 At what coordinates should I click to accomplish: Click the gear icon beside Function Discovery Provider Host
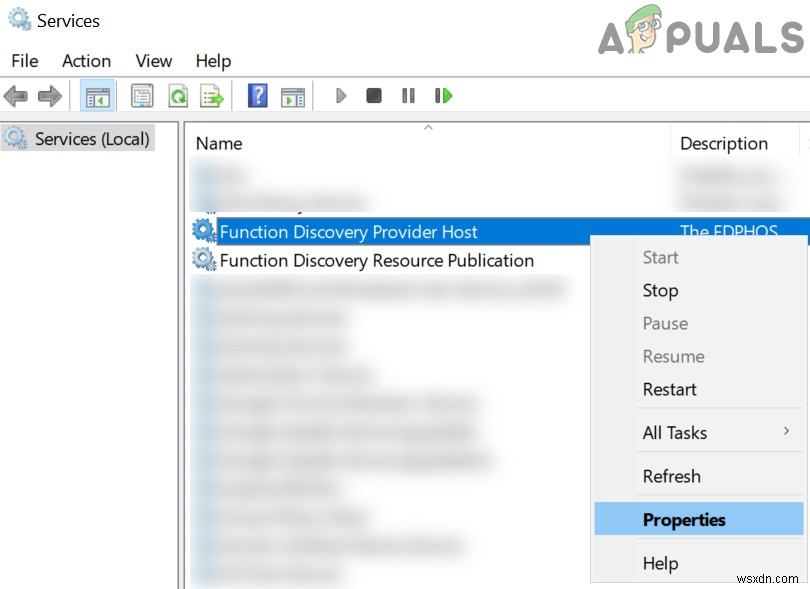204,231
